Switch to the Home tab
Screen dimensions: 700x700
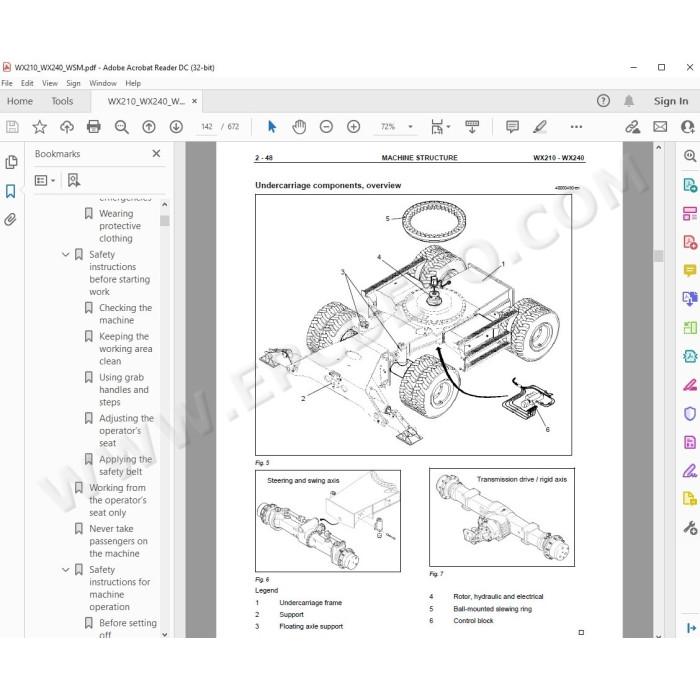20,101
